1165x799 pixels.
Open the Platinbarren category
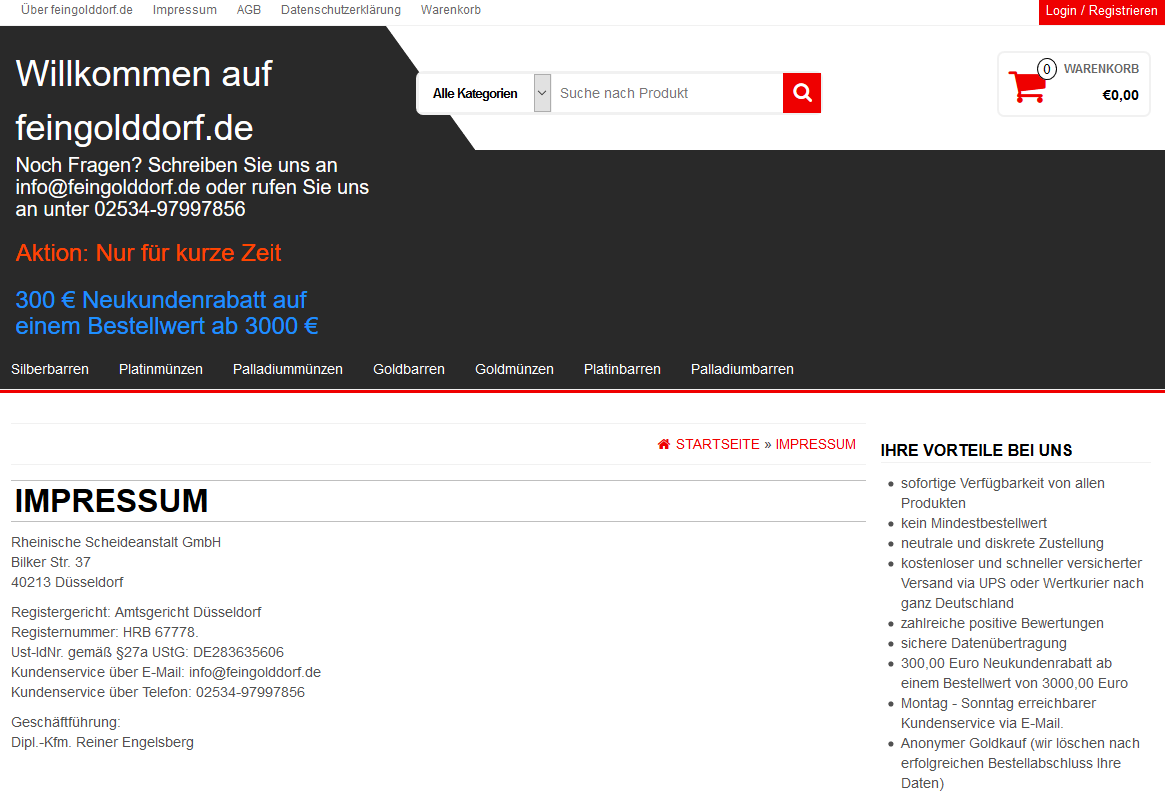622,369
